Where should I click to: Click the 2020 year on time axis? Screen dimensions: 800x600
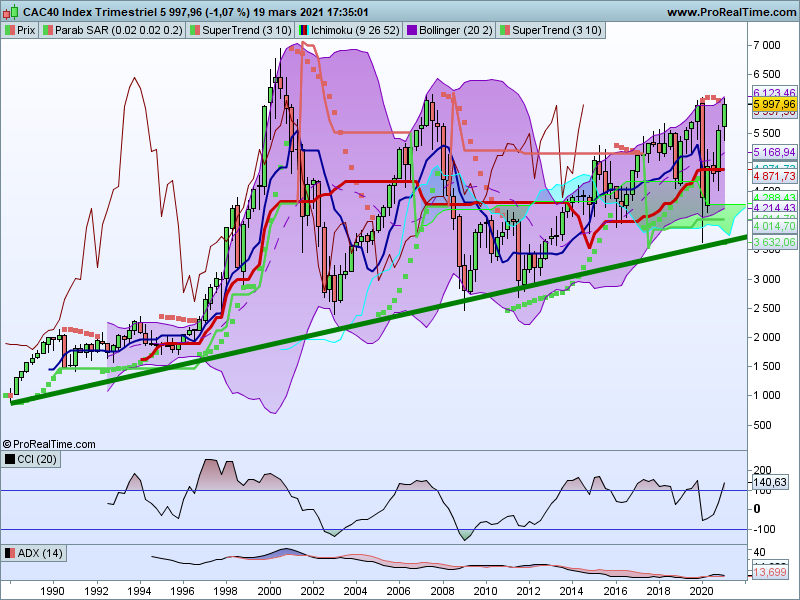click(701, 591)
